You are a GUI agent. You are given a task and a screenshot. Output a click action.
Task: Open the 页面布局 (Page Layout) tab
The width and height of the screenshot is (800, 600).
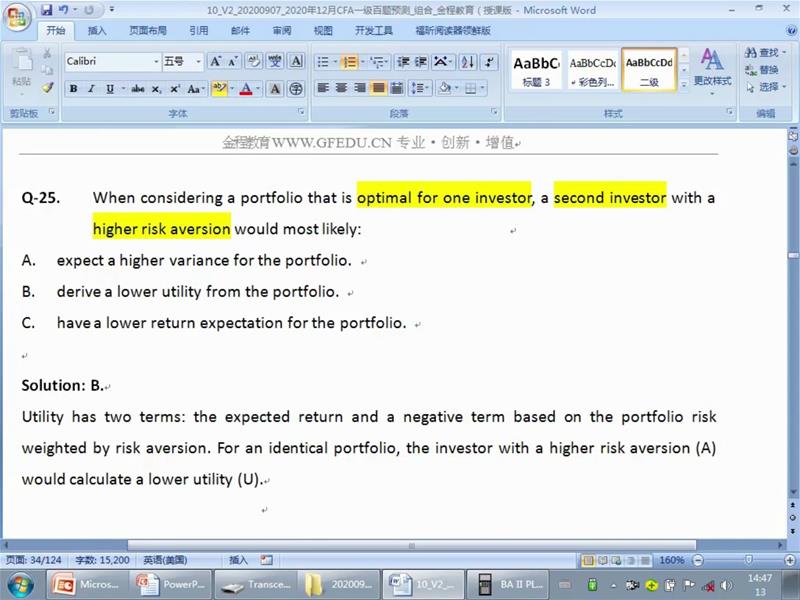coord(147,31)
